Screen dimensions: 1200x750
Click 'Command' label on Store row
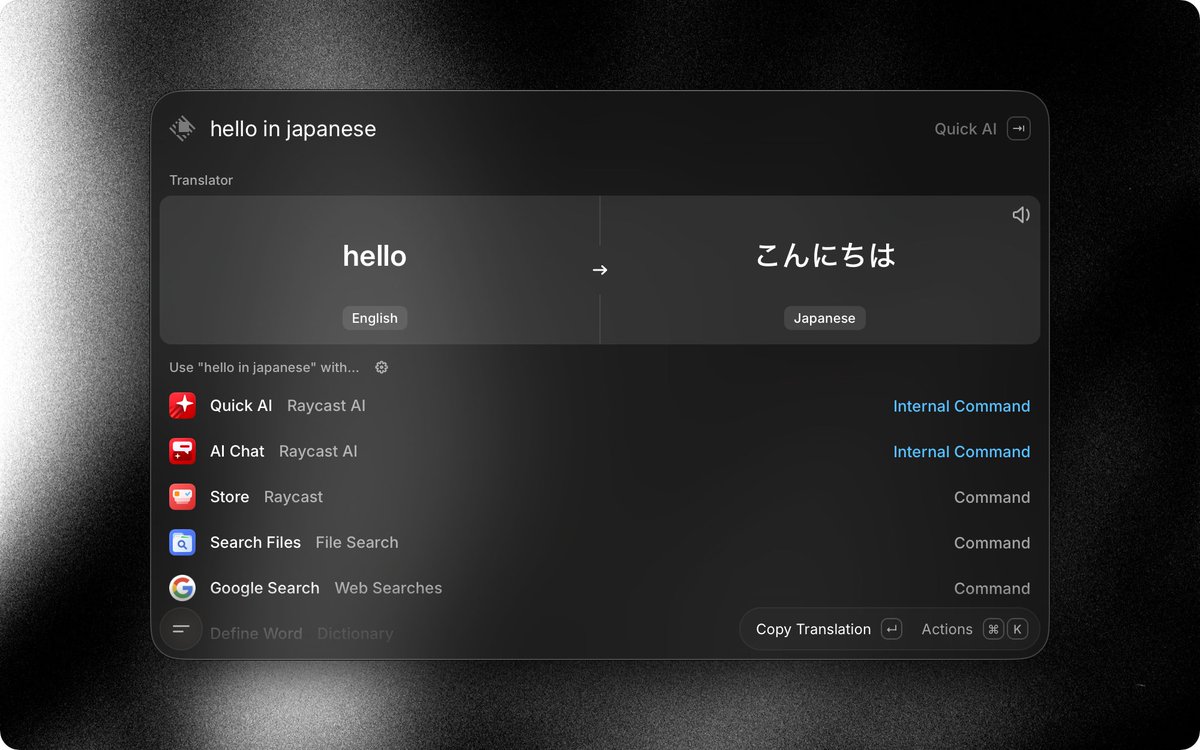(x=992, y=497)
